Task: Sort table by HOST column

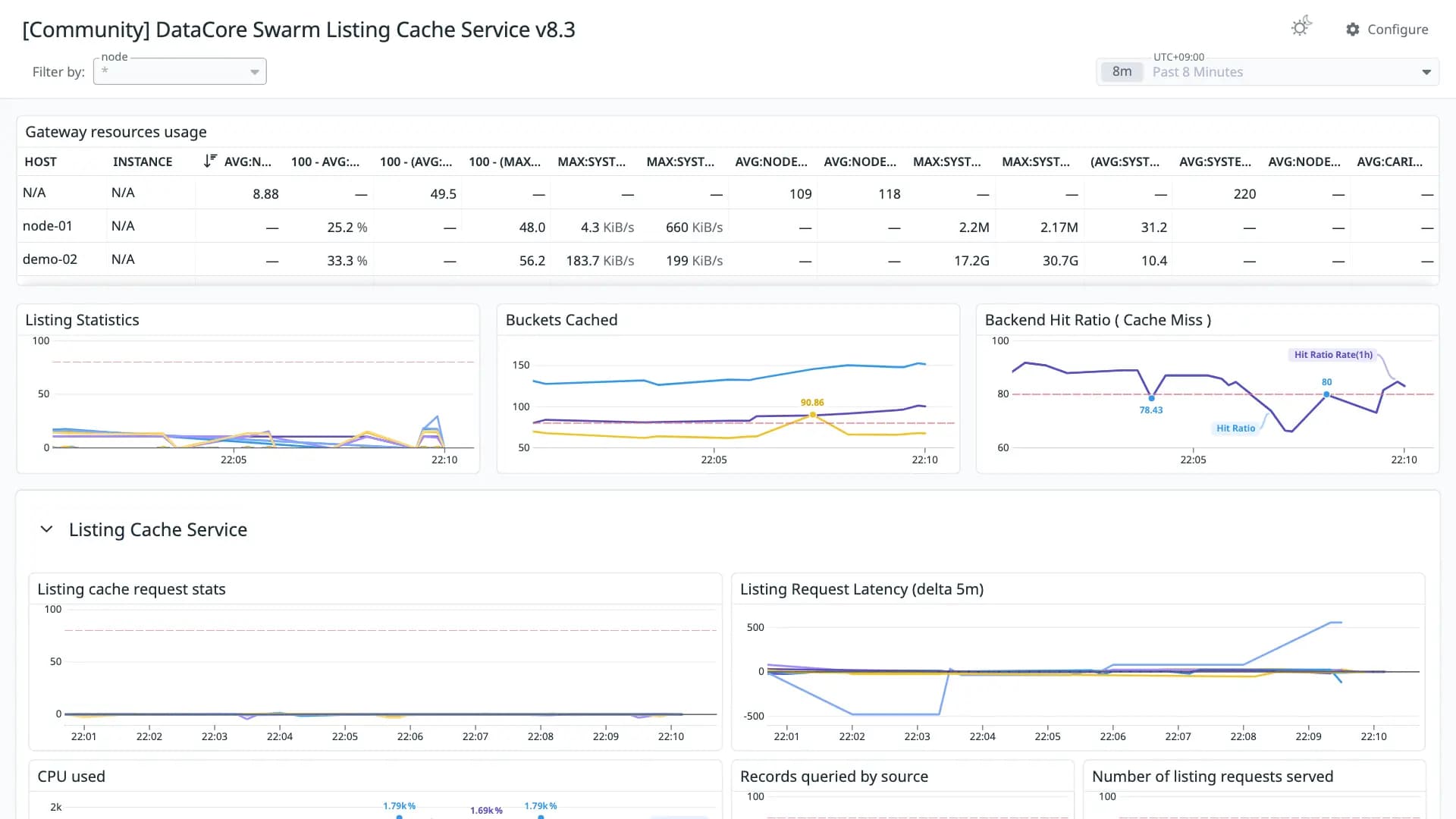Action: (x=40, y=162)
